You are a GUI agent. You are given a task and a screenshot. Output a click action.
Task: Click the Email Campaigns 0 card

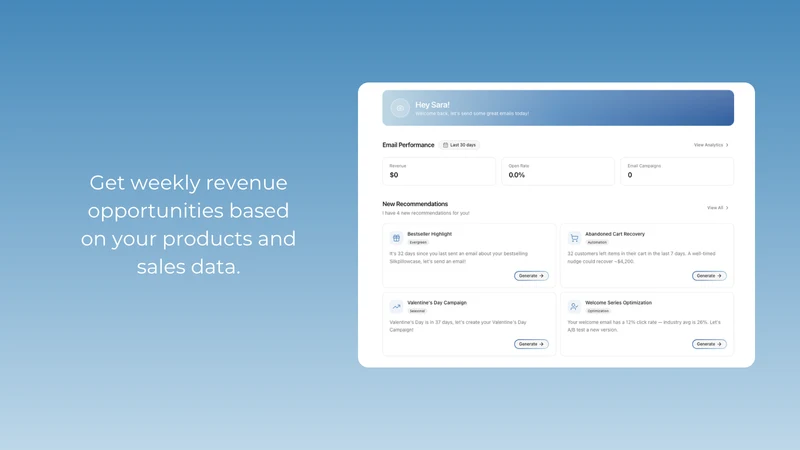point(677,171)
